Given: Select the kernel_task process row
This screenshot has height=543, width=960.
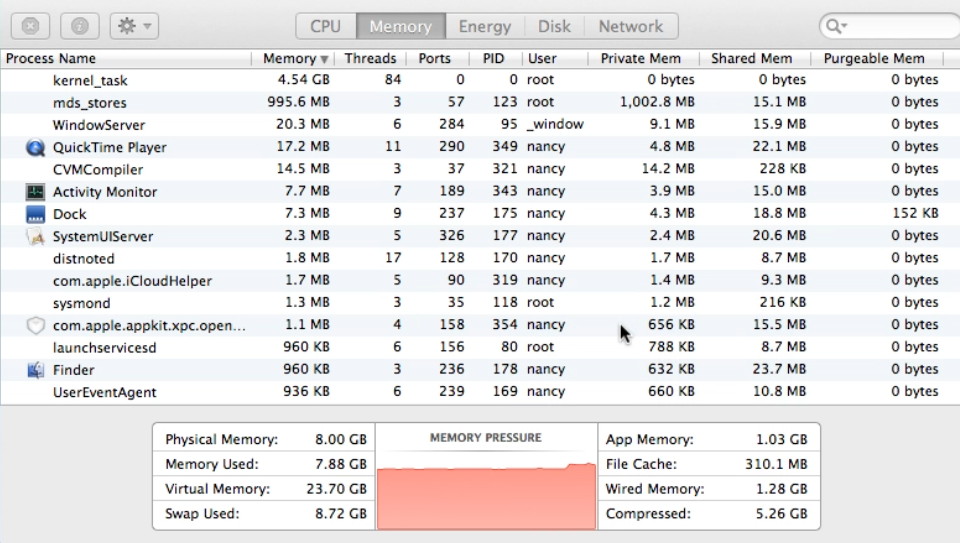Looking at the screenshot, I should pos(480,80).
